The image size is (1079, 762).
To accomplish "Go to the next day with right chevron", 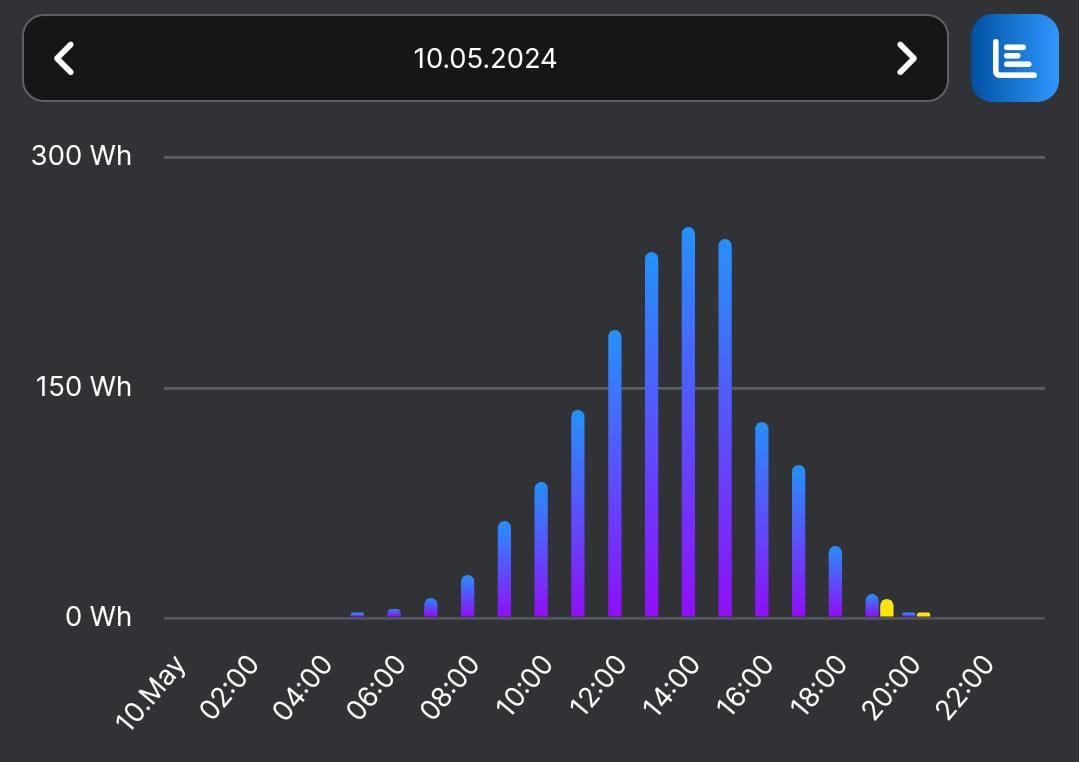I will [907, 59].
